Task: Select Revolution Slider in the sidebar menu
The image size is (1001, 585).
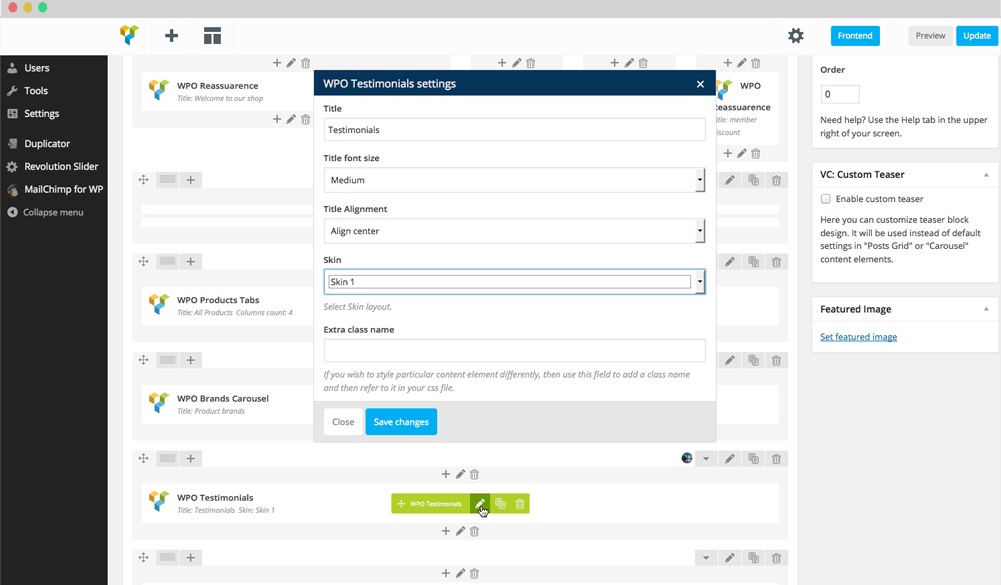Action: click(60, 166)
